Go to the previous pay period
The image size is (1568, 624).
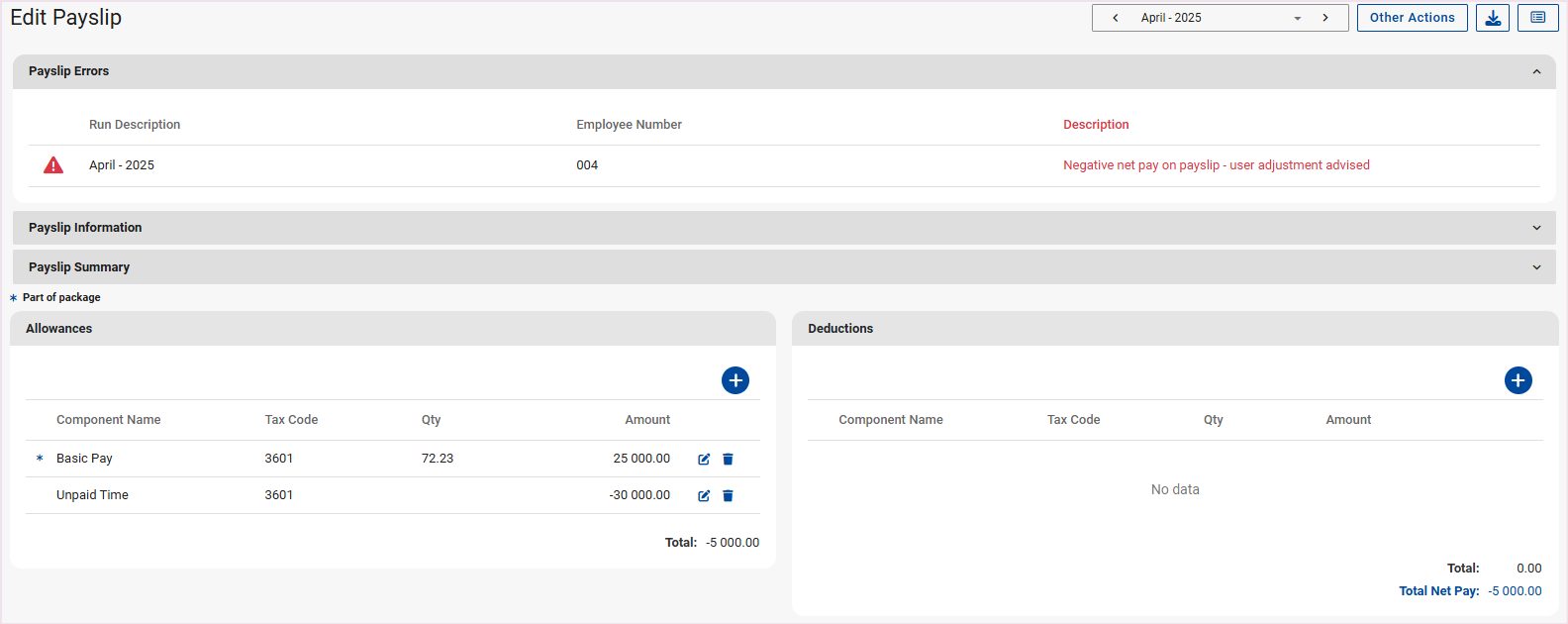(x=1116, y=18)
